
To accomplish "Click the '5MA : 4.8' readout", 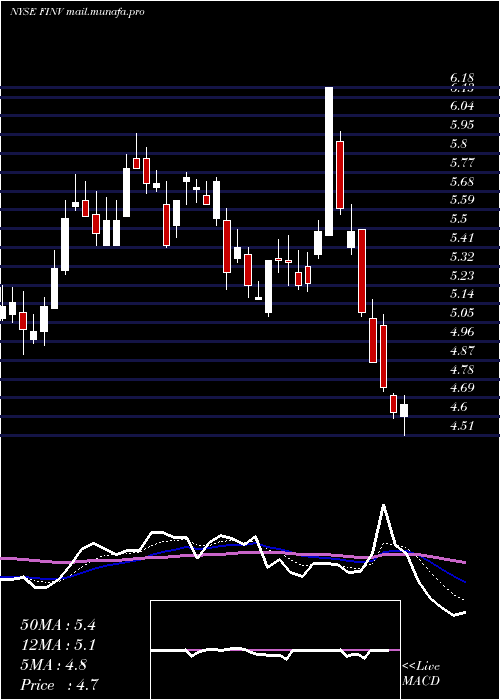I will point(54,665).
